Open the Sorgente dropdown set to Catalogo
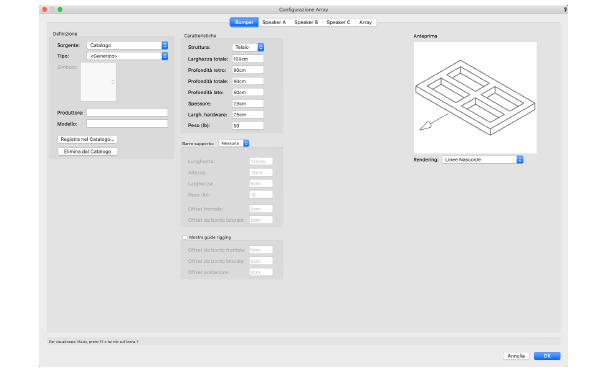This screenshot has height=373, width=600. click(127, 45)
